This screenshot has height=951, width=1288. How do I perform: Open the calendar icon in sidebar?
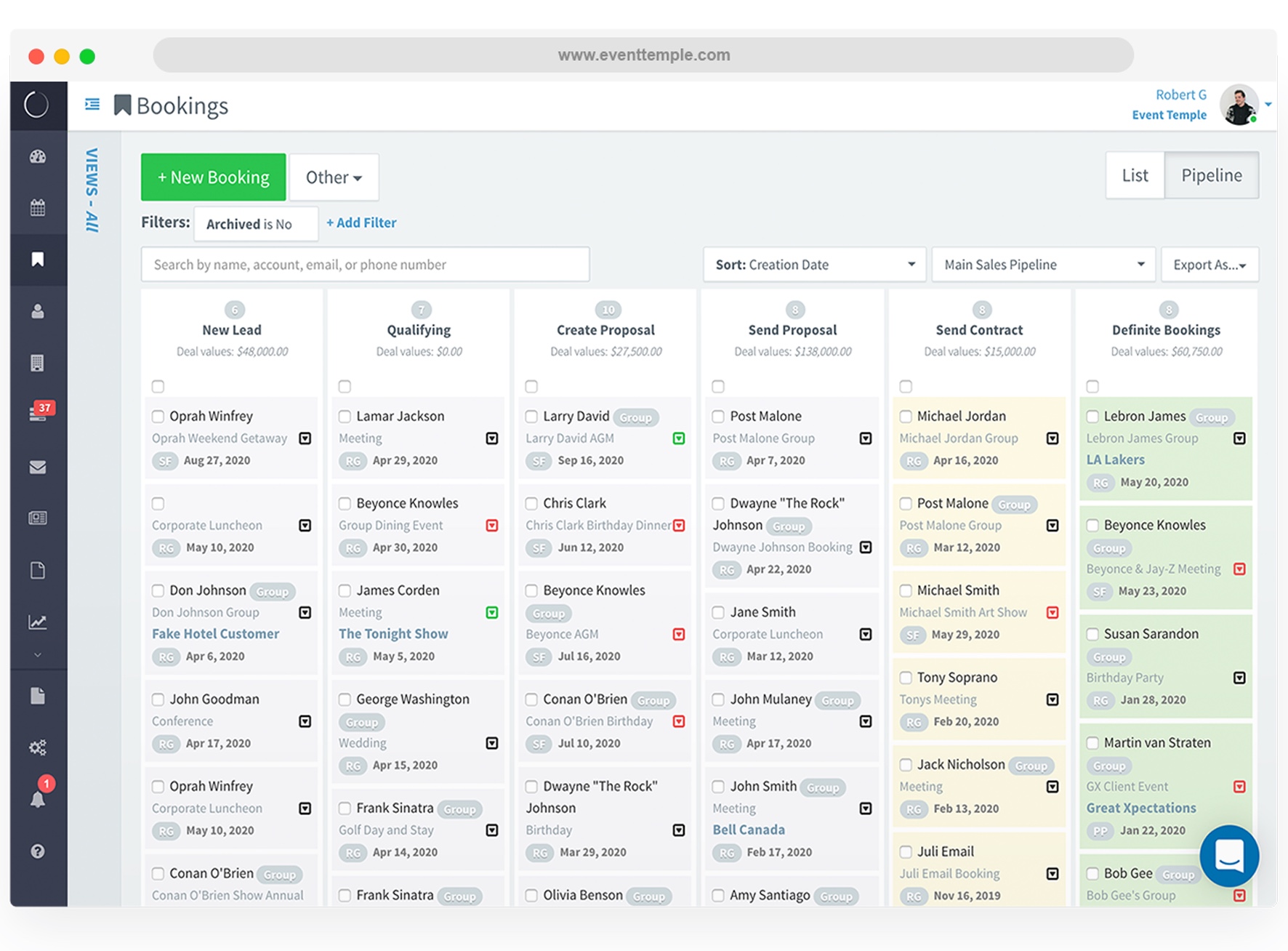coord(38,208)
